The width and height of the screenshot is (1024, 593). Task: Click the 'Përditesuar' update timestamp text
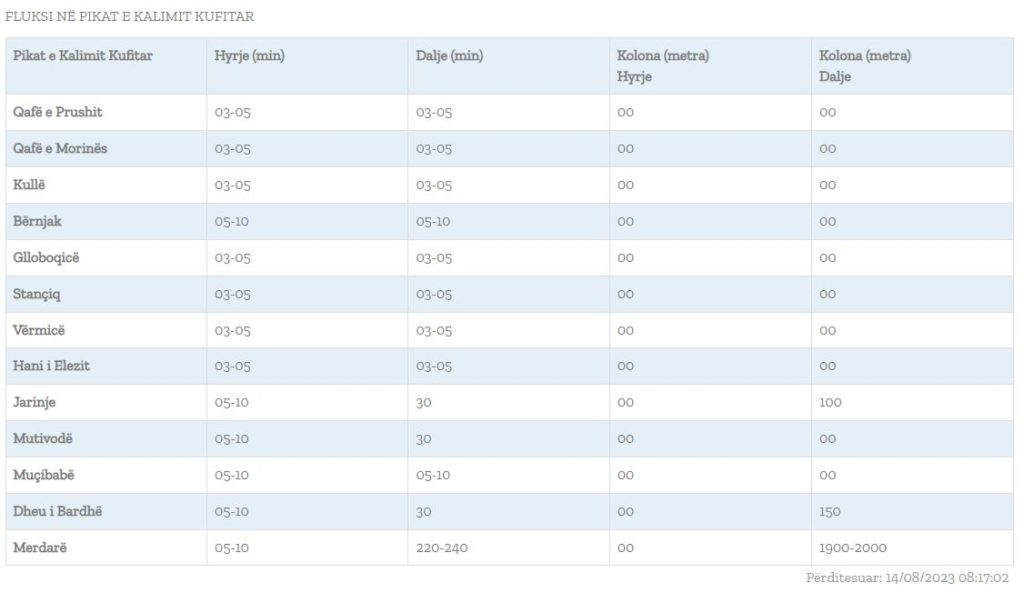click(907, 578)
